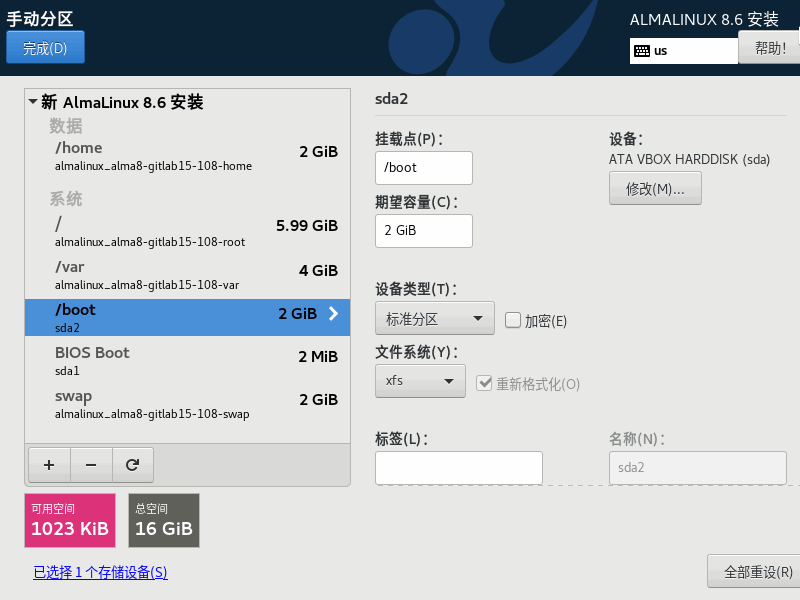Collapse the 新 AlmaLinux 8.6 安装 tree
Screen dimensions: 800x600
click(33, 102)
